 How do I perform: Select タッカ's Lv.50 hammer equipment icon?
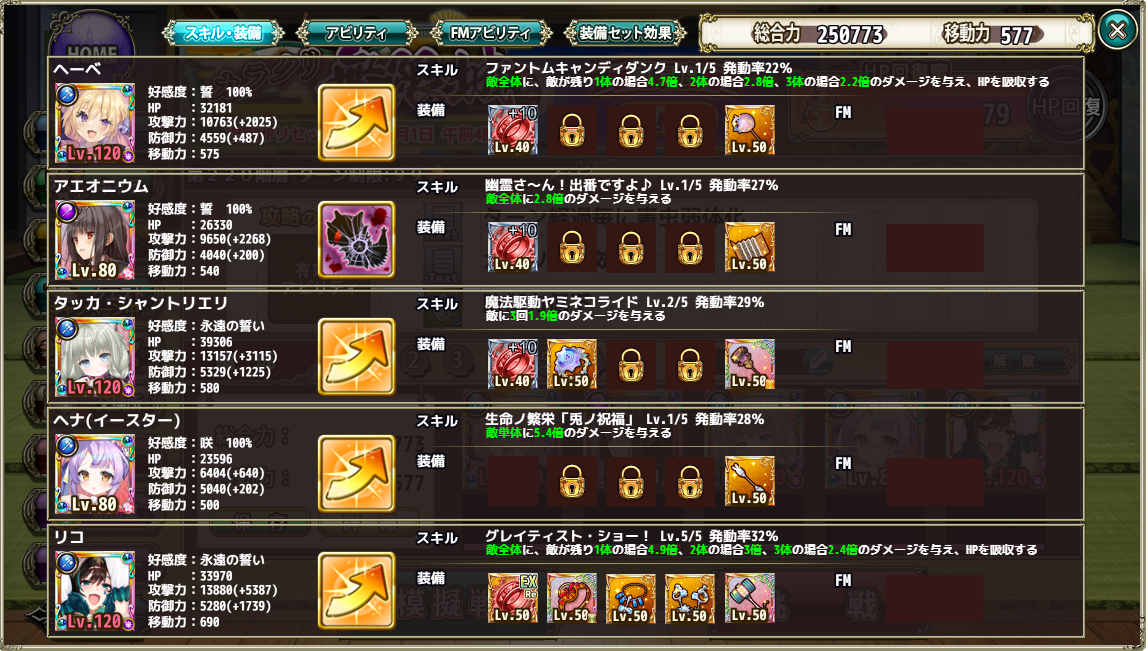pyautogui.click(x=750, y=364)
